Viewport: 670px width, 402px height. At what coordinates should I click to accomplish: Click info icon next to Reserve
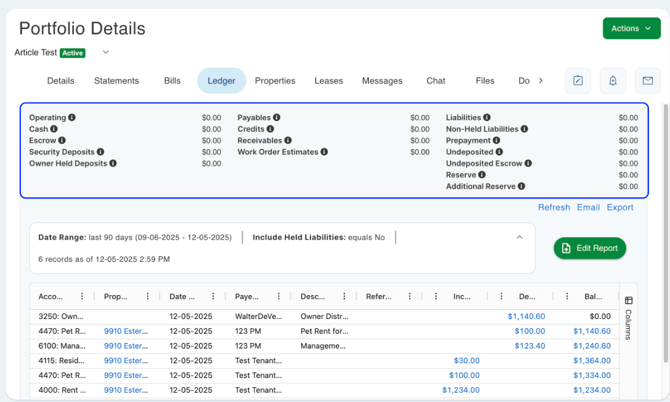pos(482,175)
